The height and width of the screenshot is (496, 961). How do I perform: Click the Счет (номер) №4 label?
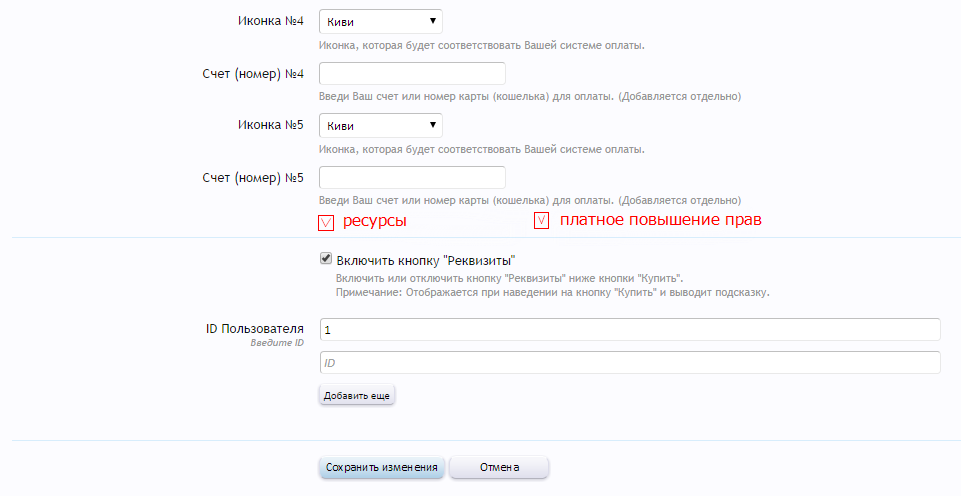(x=252, y=73)
